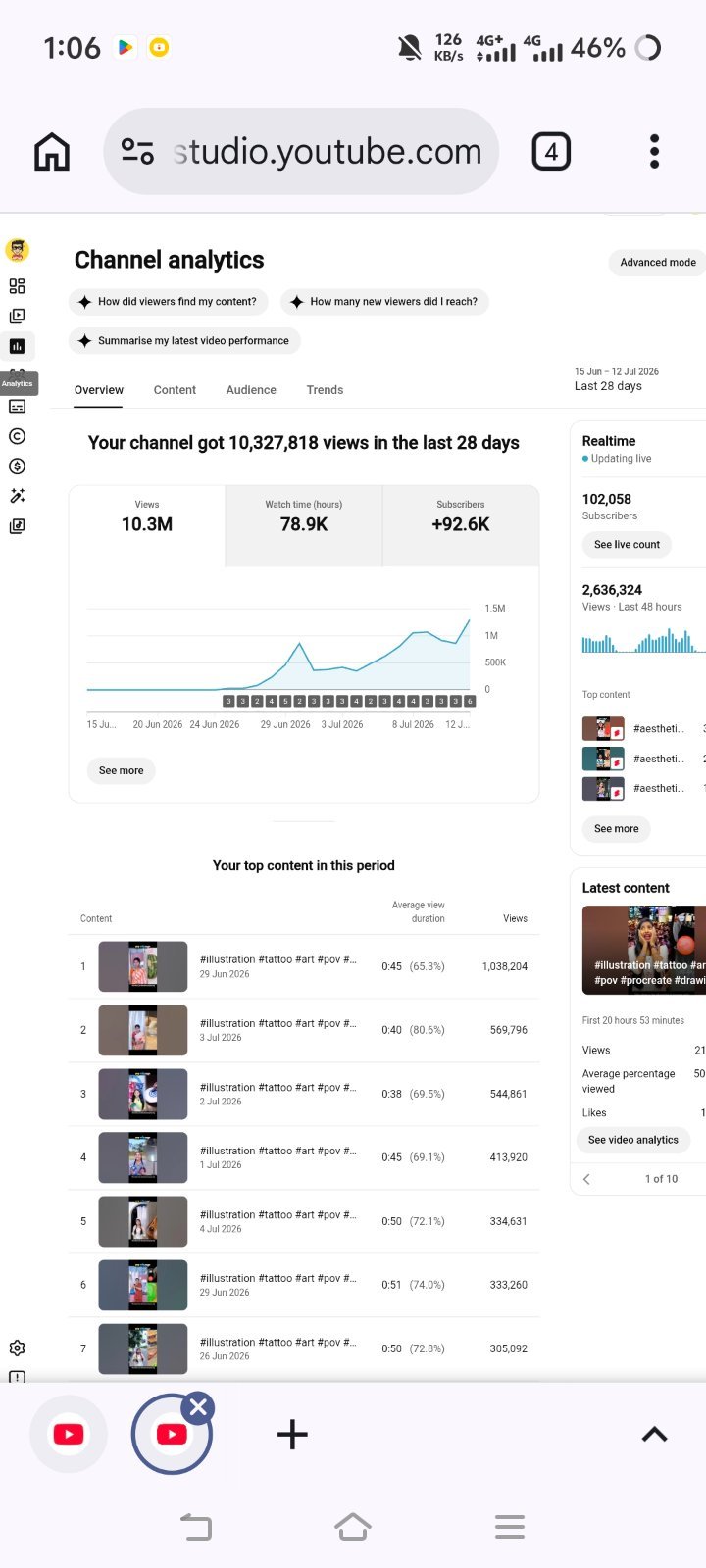The image size is (706, 1568).
Task: Switch to the Overview tab
Action: 99,390
